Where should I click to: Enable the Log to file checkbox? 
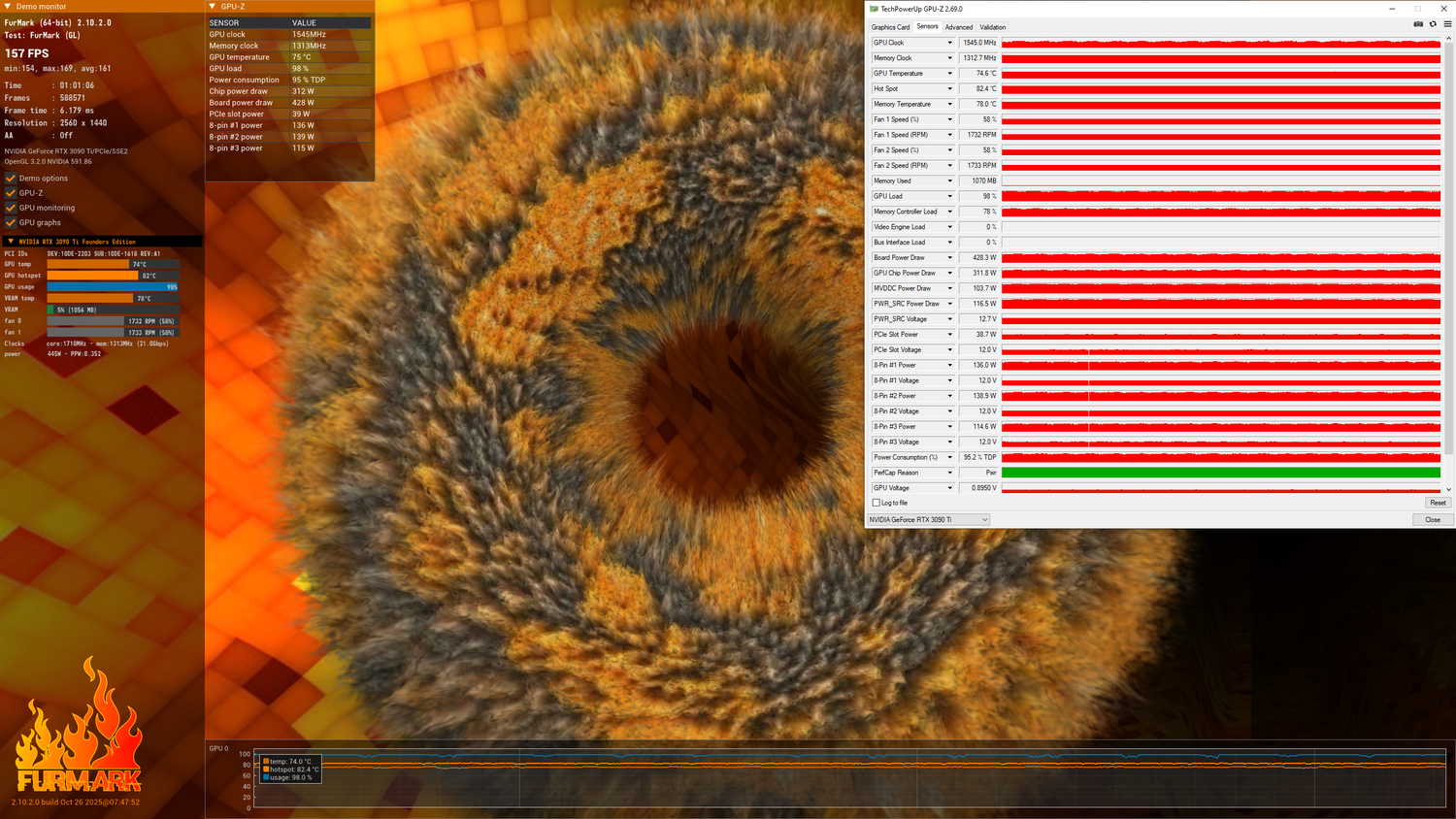pos(877,503)
